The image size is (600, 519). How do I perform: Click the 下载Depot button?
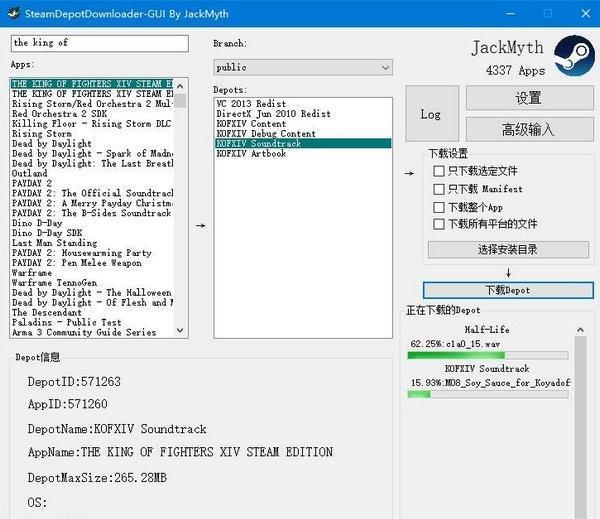point(508,290)
